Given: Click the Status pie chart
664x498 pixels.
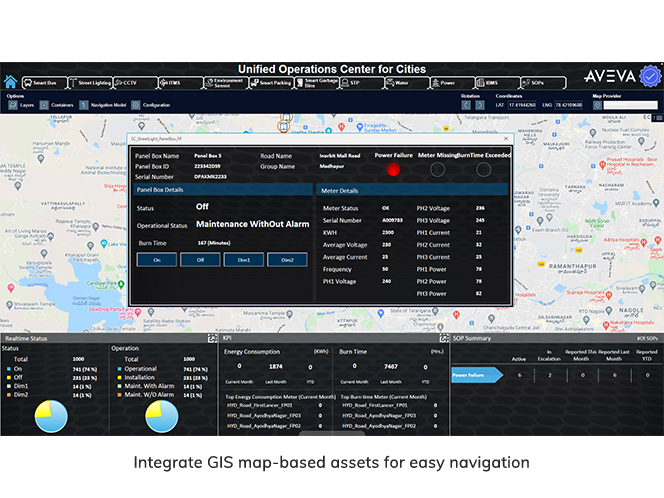Looking at the screenshot, I should 51,416.
